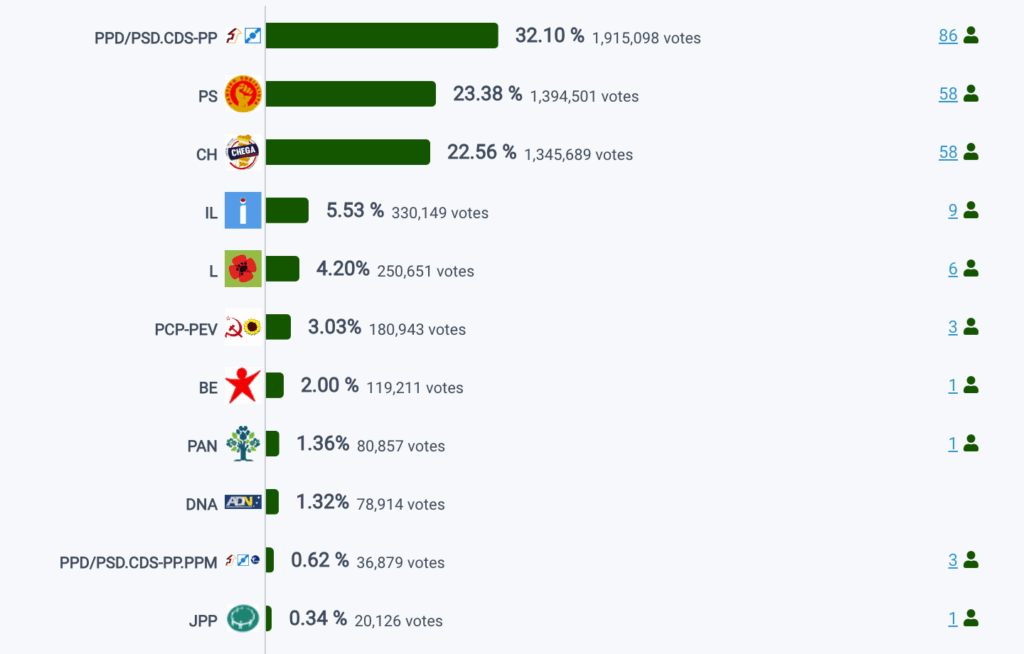This screenshot has height=654, width=1024.
Task: Click the PCP-PEV hammer and sickle logo
Action: [243, 327]
